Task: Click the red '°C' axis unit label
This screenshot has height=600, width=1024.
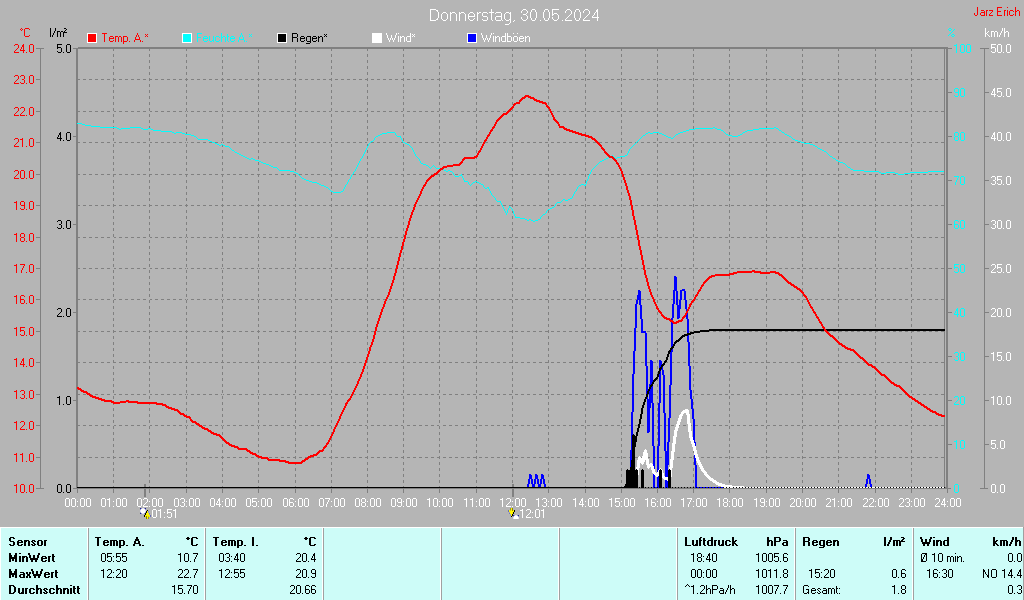Action: [25, 33]
